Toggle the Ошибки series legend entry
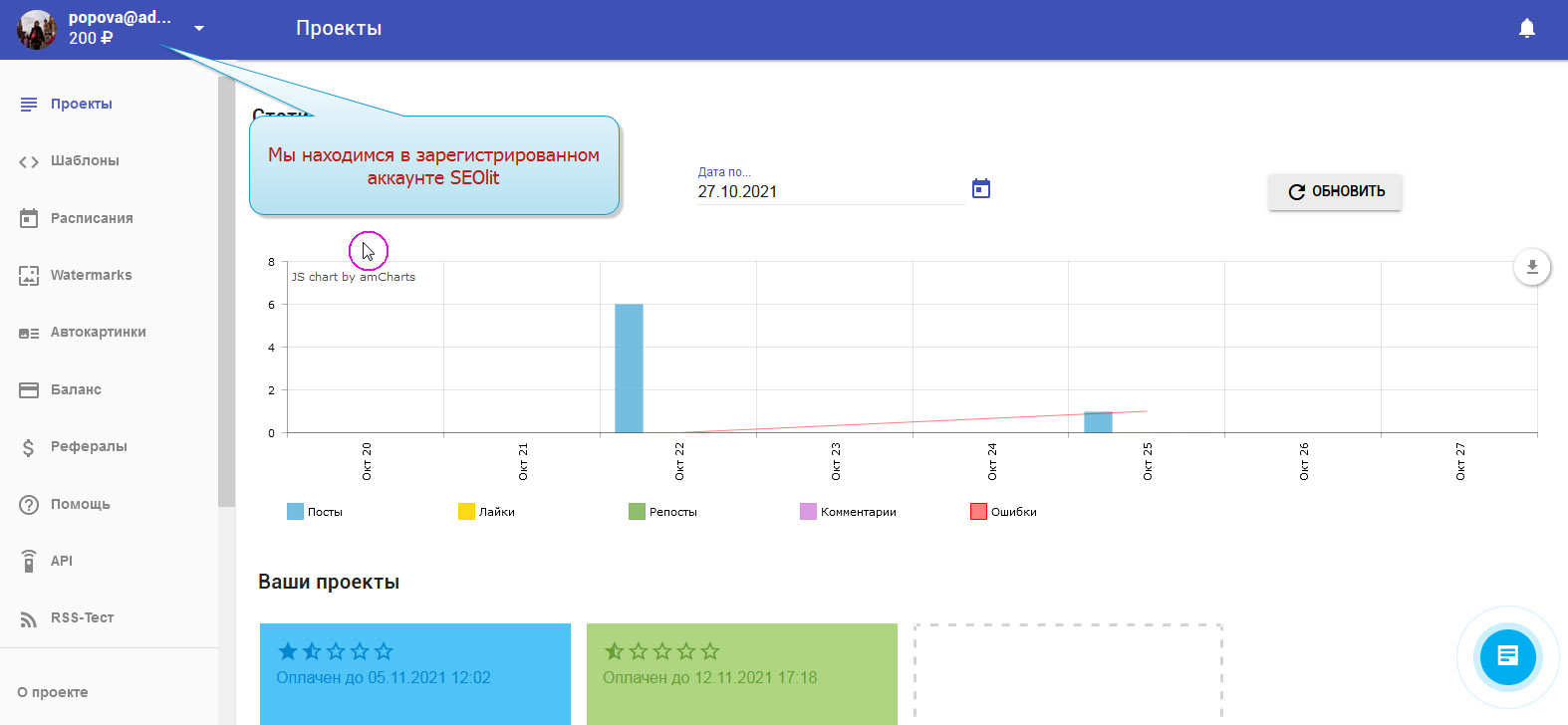 tap(1004, 512)
